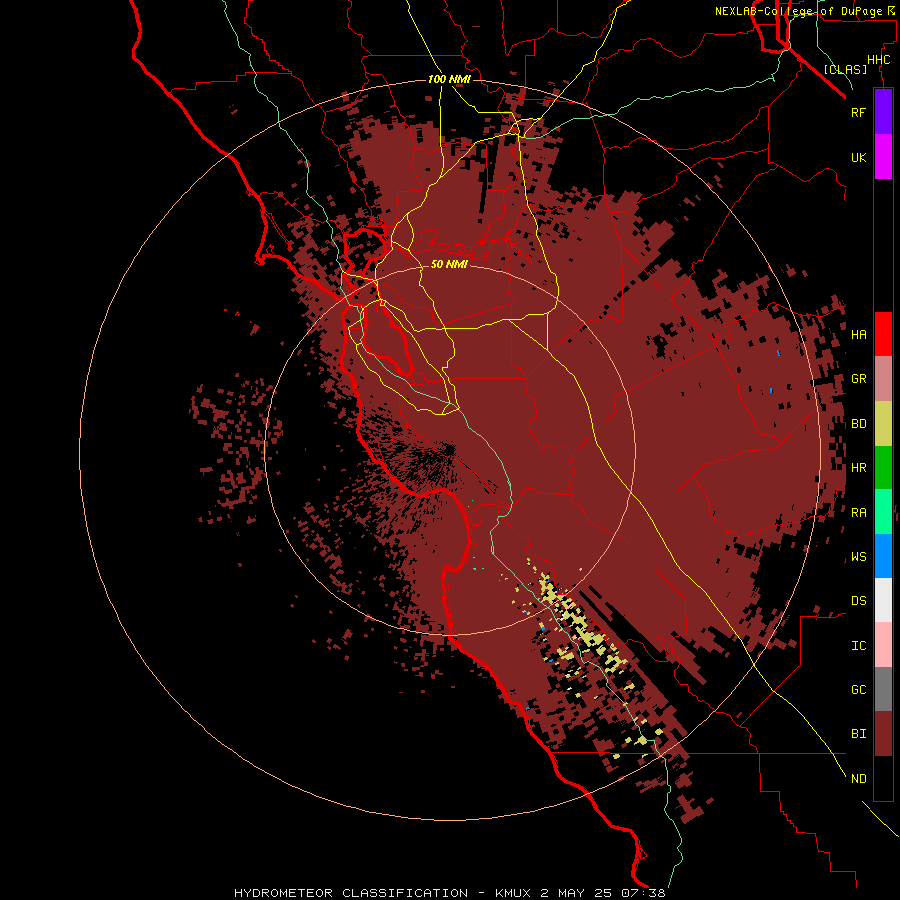Click the gray GC legend color swatch
Screen dimensions: 900x900
coord(883,689)
